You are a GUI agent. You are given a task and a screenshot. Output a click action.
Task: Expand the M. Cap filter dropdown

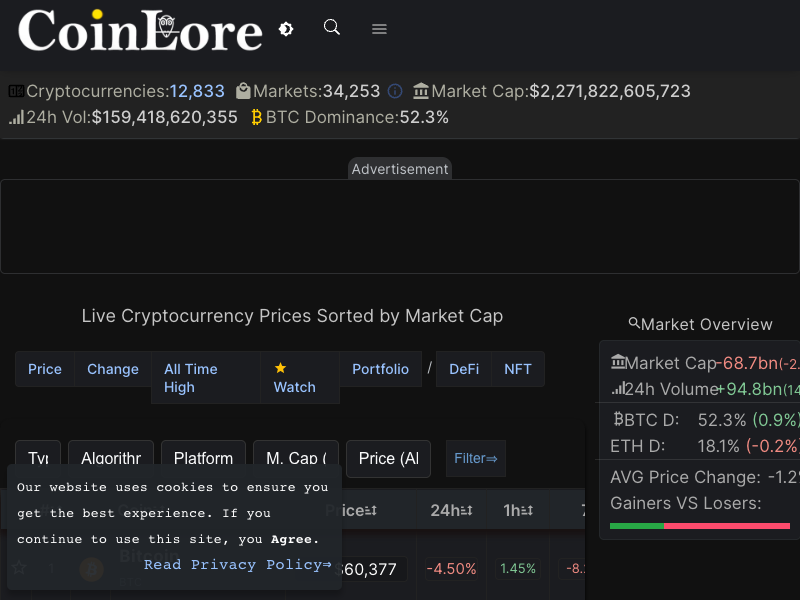296,458
